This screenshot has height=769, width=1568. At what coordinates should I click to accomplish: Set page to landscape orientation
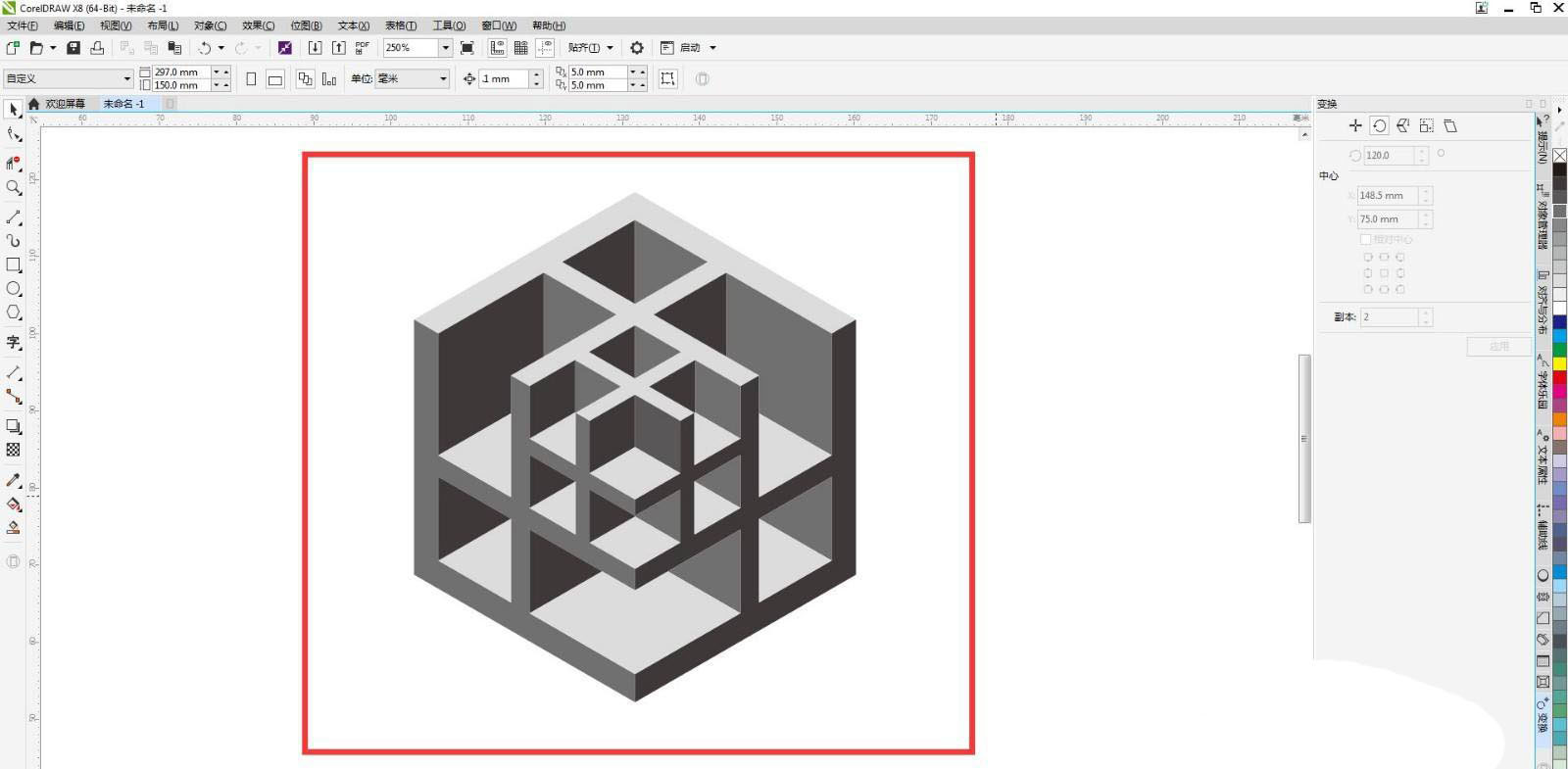coord(275,79)
